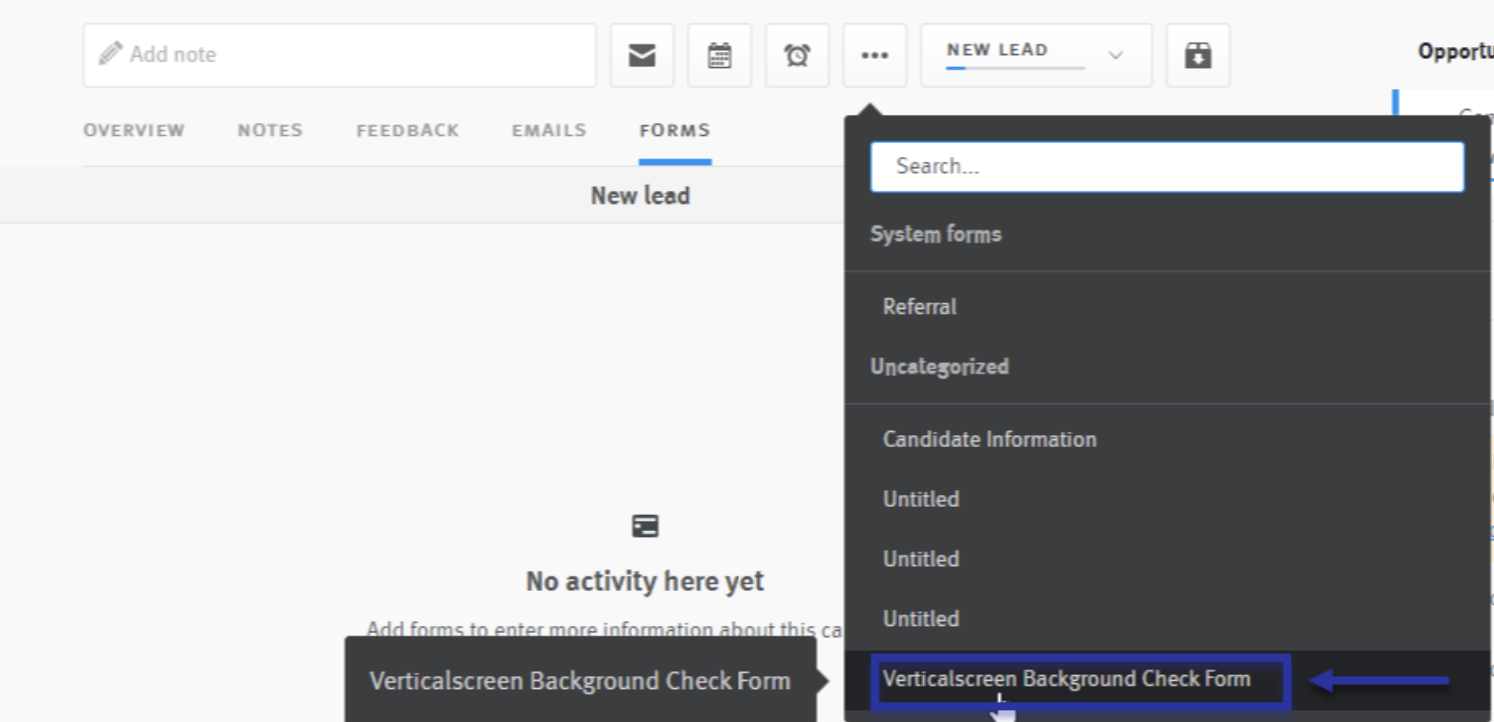1494x722 pixels.
Task: Open the Notes tab
Action: [270, 130]
